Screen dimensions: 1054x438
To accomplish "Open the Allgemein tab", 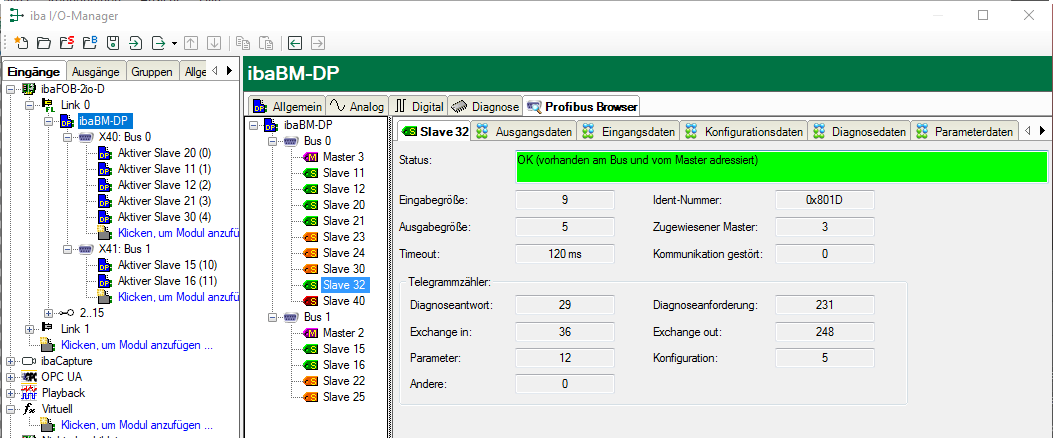I will coord(288,106).
